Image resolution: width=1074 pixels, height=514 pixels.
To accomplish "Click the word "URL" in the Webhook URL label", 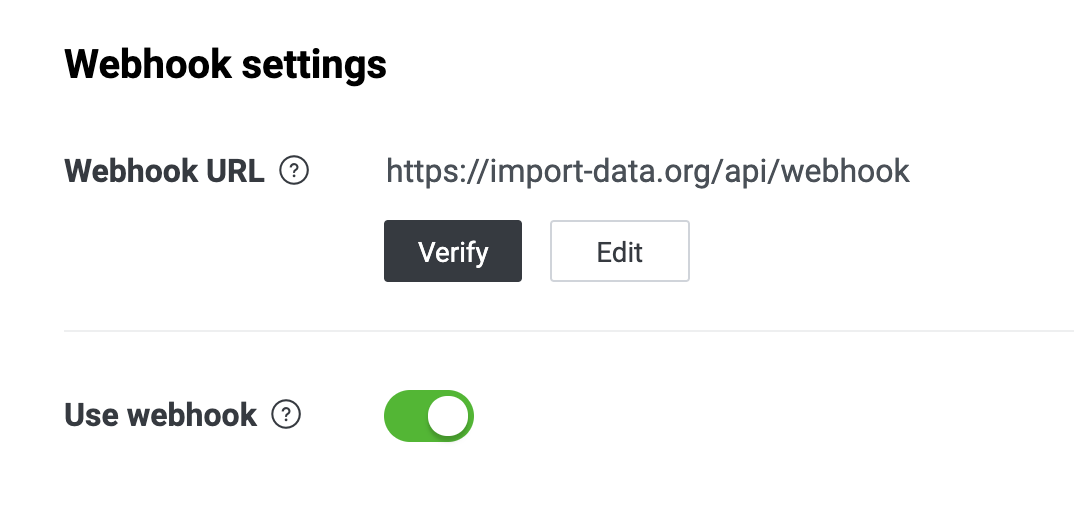I will click(235, 171).
